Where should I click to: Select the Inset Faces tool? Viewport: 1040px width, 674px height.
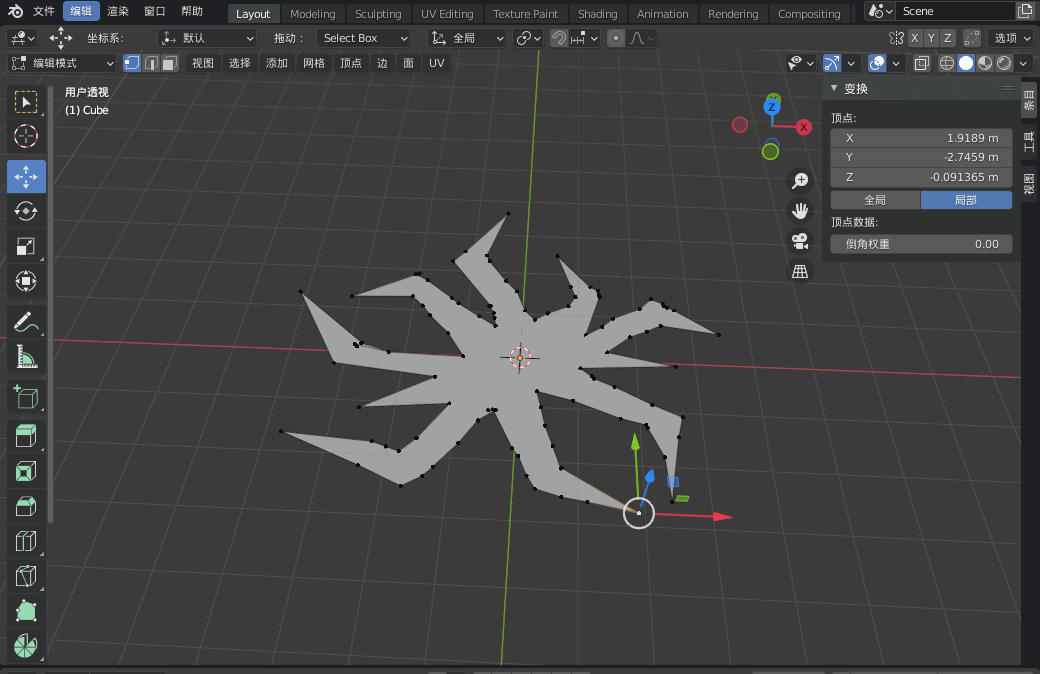tap(26, 472)
